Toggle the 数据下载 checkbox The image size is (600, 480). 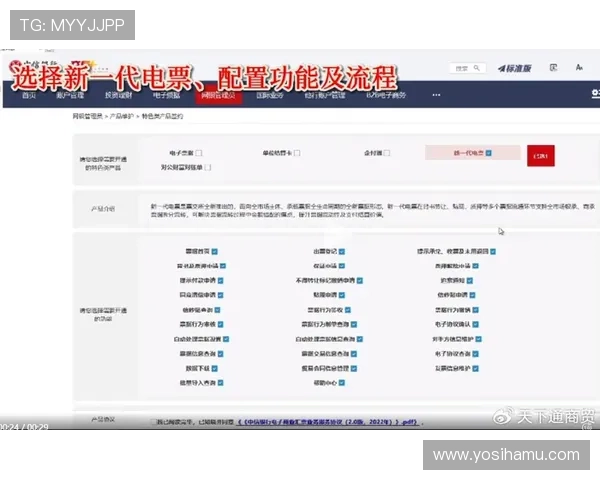click(215, 369)
